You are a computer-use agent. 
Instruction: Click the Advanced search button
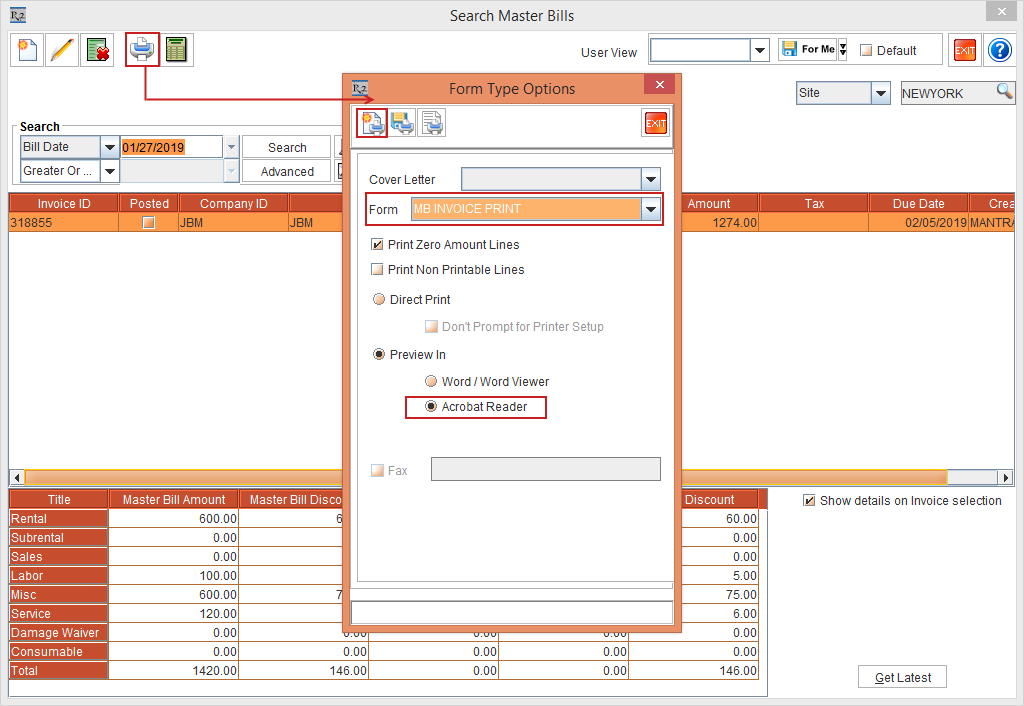pyautogui.click(x=286, y=171)
